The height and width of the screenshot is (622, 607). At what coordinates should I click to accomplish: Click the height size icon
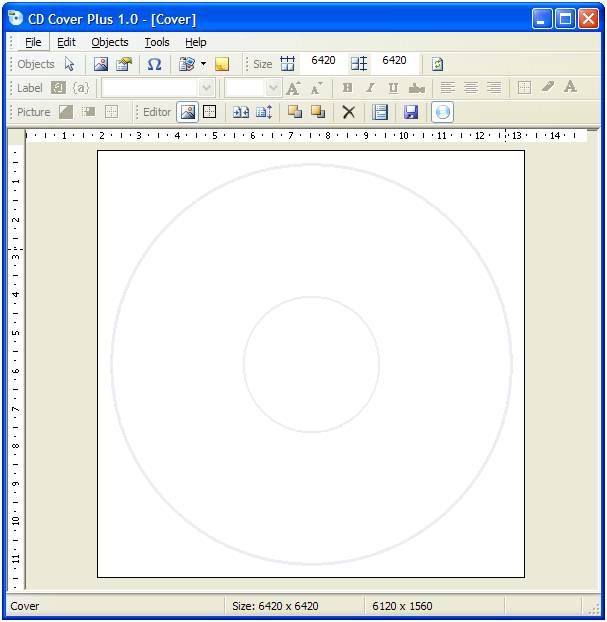(x=359, y=63)
